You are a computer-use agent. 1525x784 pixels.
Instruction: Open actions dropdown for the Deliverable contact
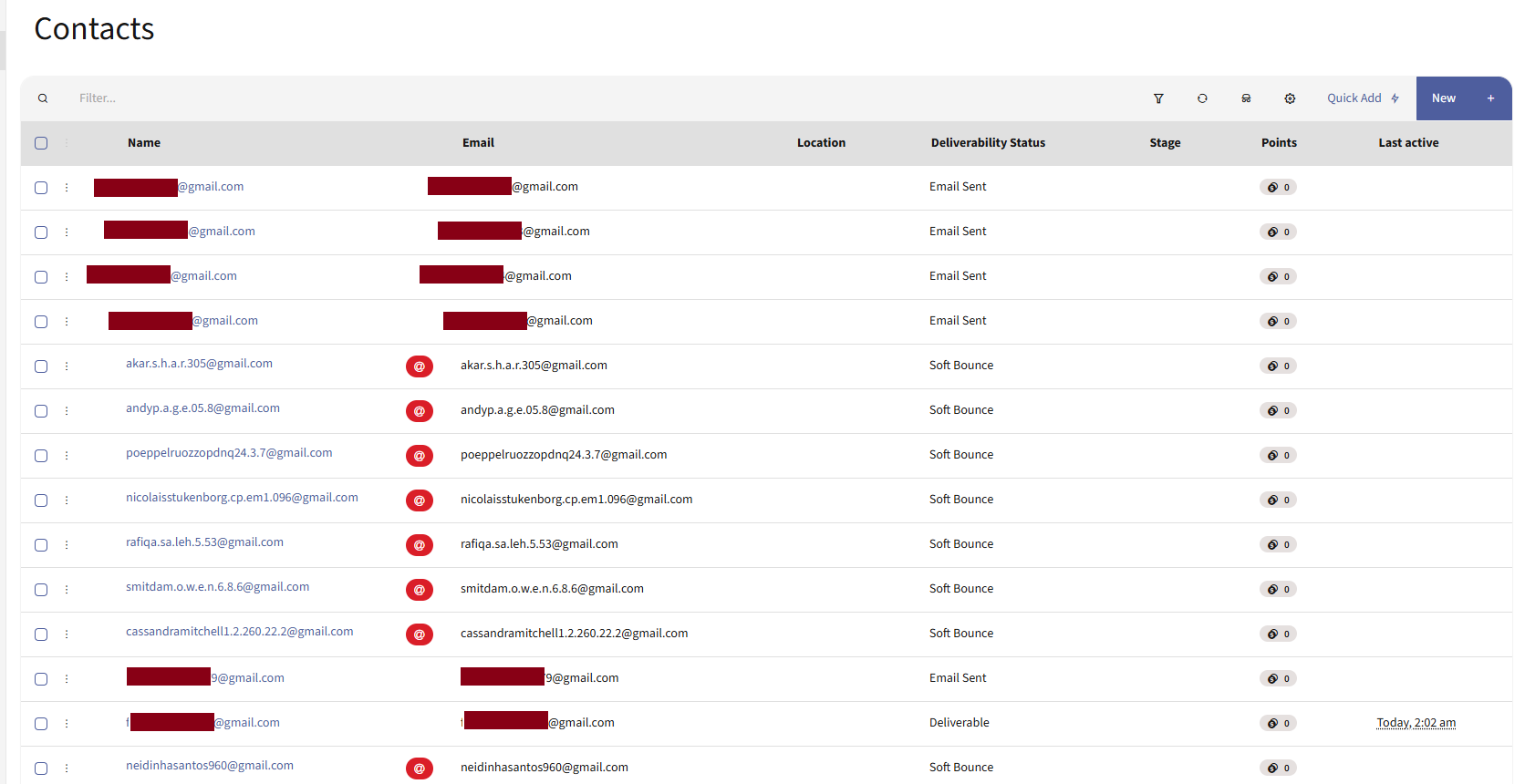(x=67, y=723)
